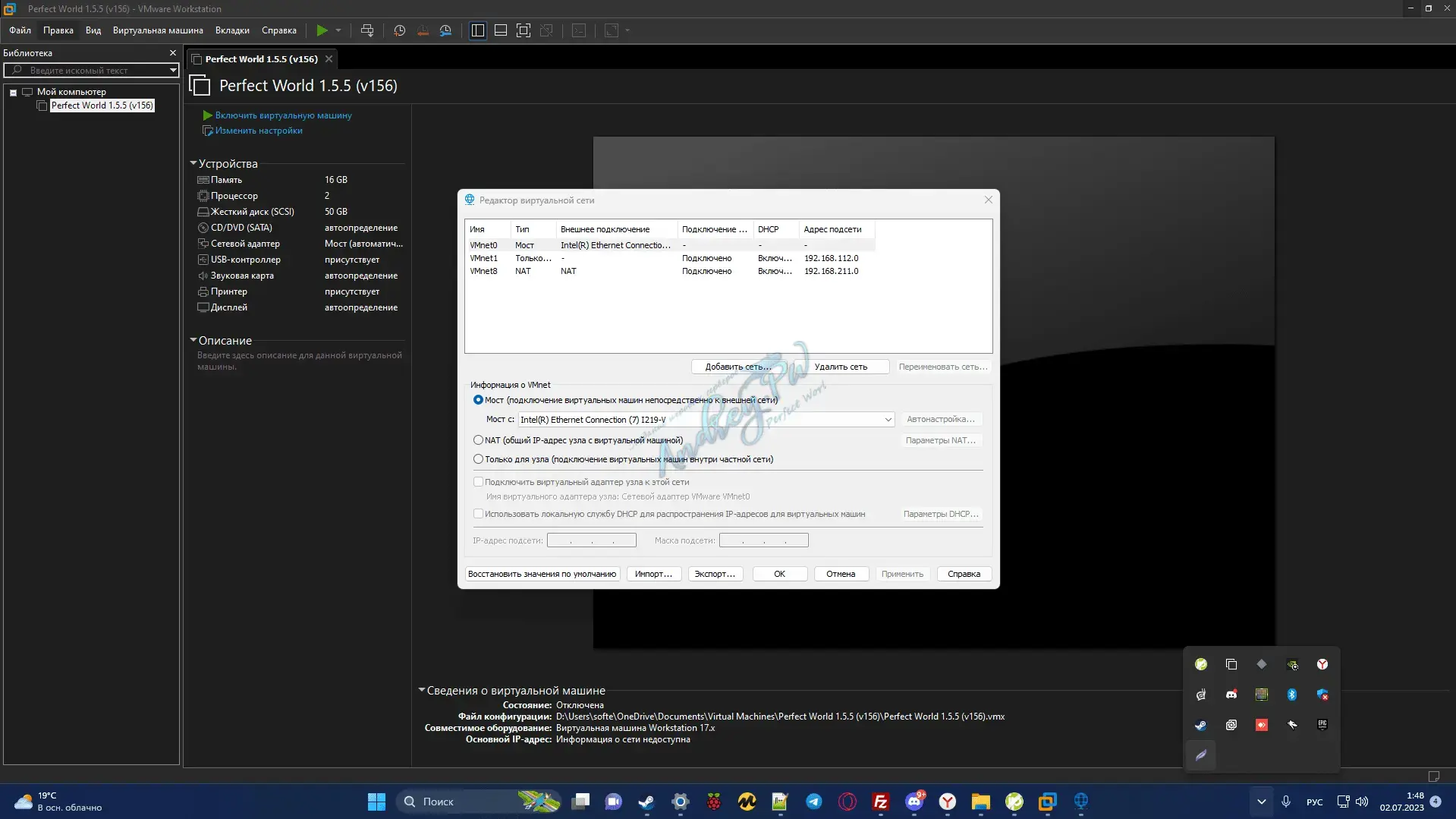Open the Windows Start button
1456x819 pixels.
tap(376, 802)
